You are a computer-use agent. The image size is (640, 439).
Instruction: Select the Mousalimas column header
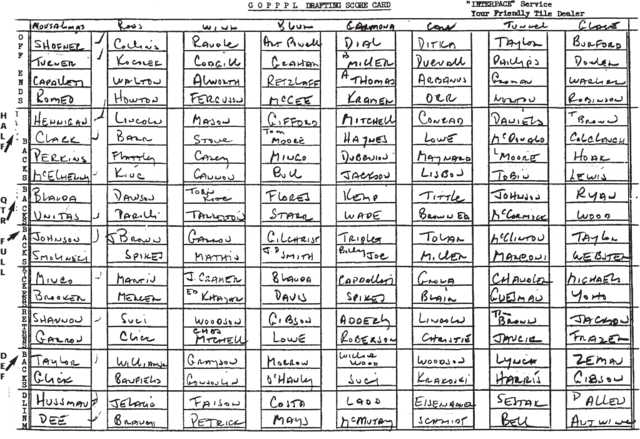click(58, 27)
